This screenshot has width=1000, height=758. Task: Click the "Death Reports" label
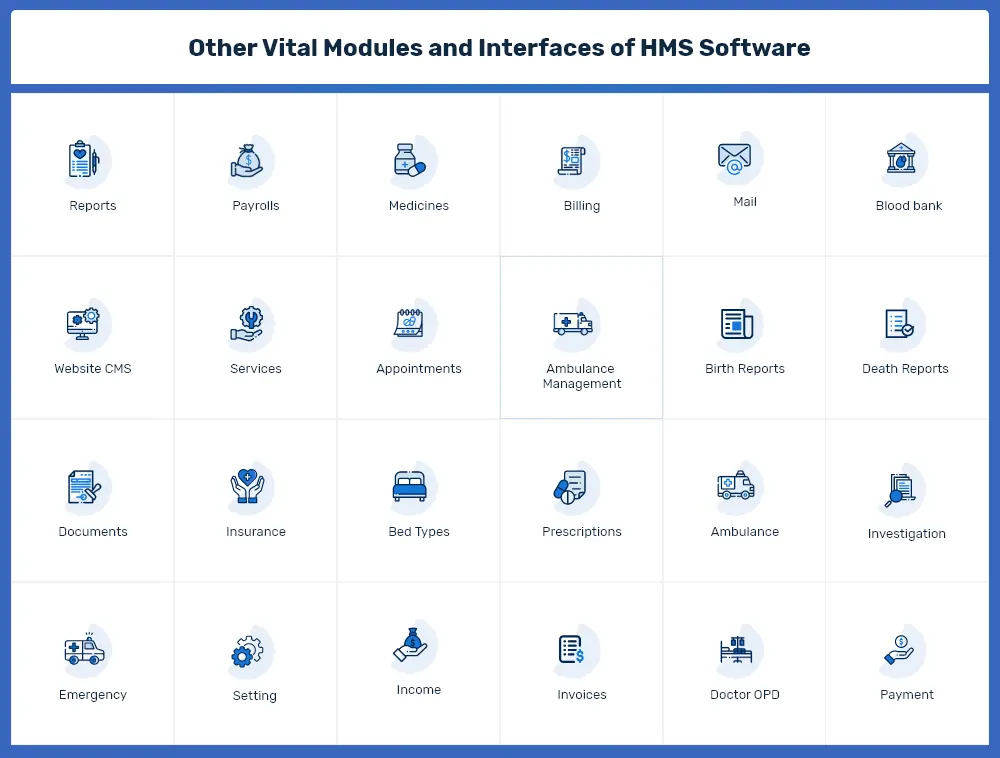tap(906, 369)
